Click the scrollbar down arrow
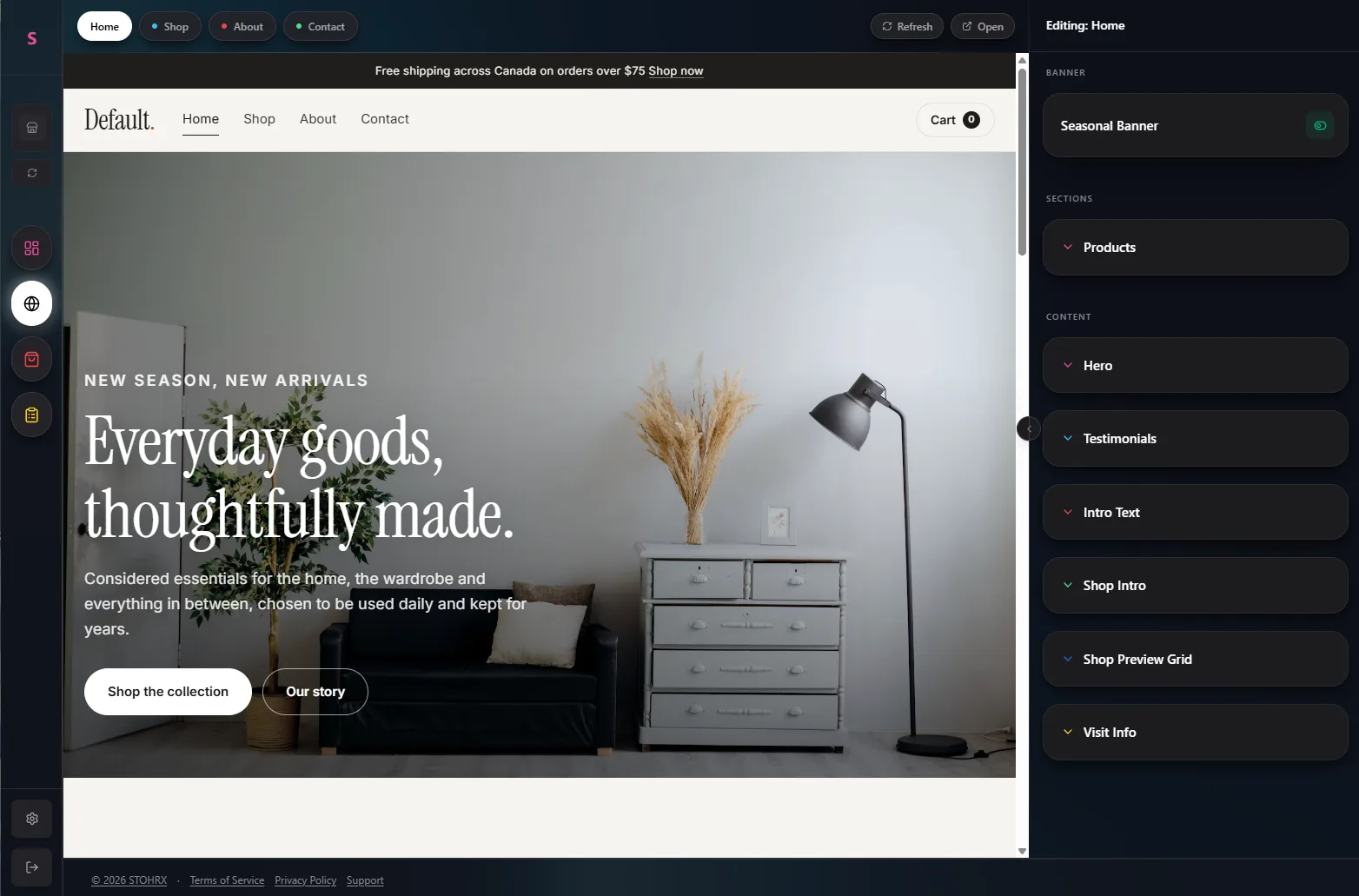1359x896 pixels. pyautogui.click(x=1022, y=851)
